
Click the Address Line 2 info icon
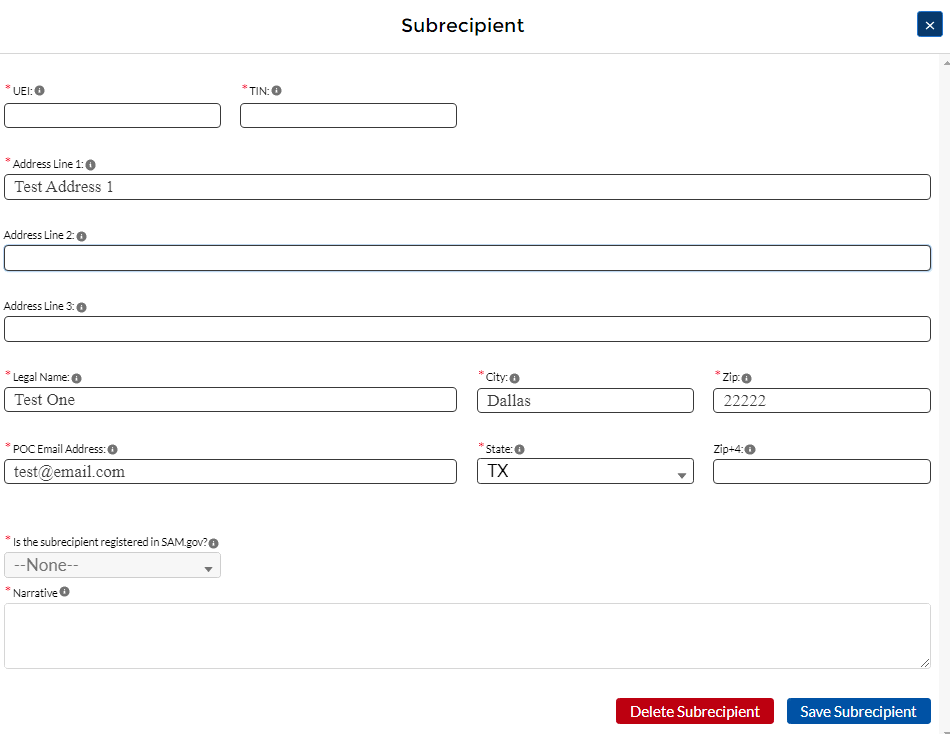[x=82, y=237]
